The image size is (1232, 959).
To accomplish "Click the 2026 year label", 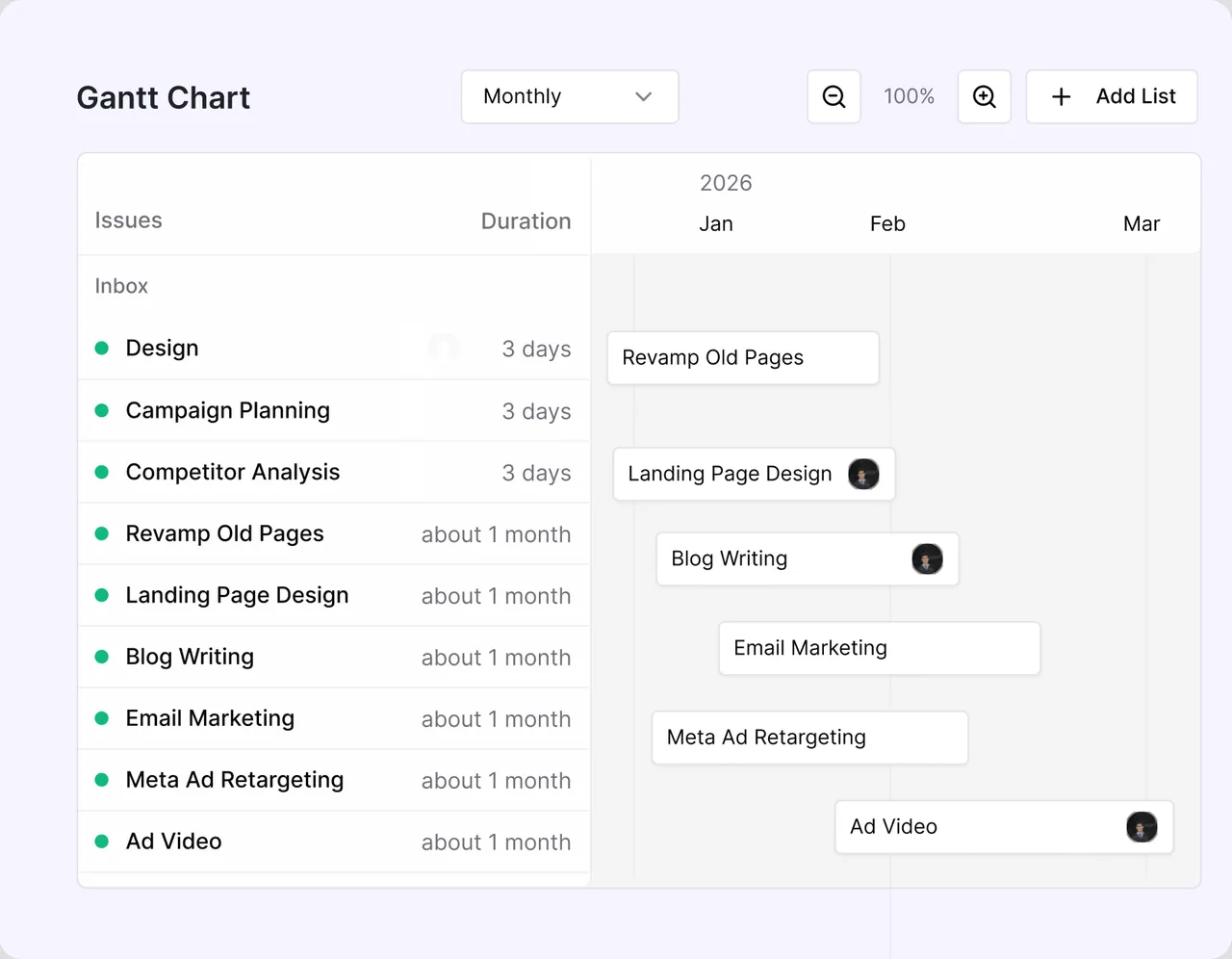I will pos(726,183).
